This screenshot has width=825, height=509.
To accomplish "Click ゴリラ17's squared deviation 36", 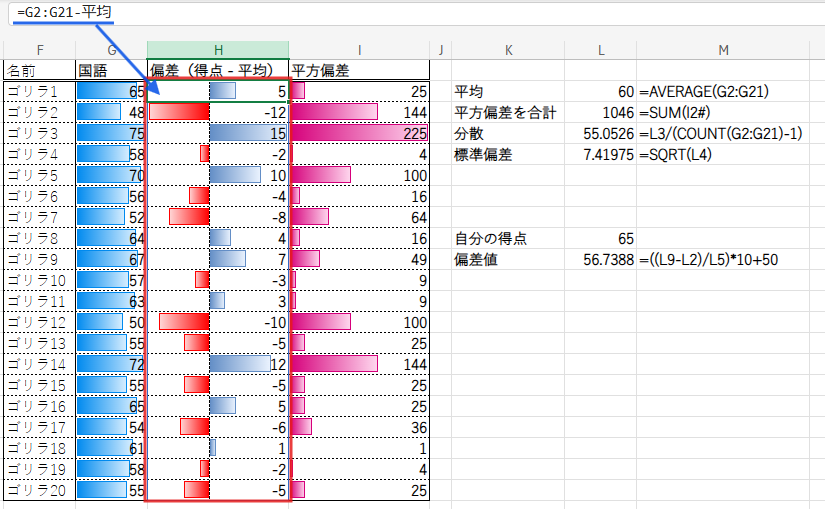I will 359,427.
